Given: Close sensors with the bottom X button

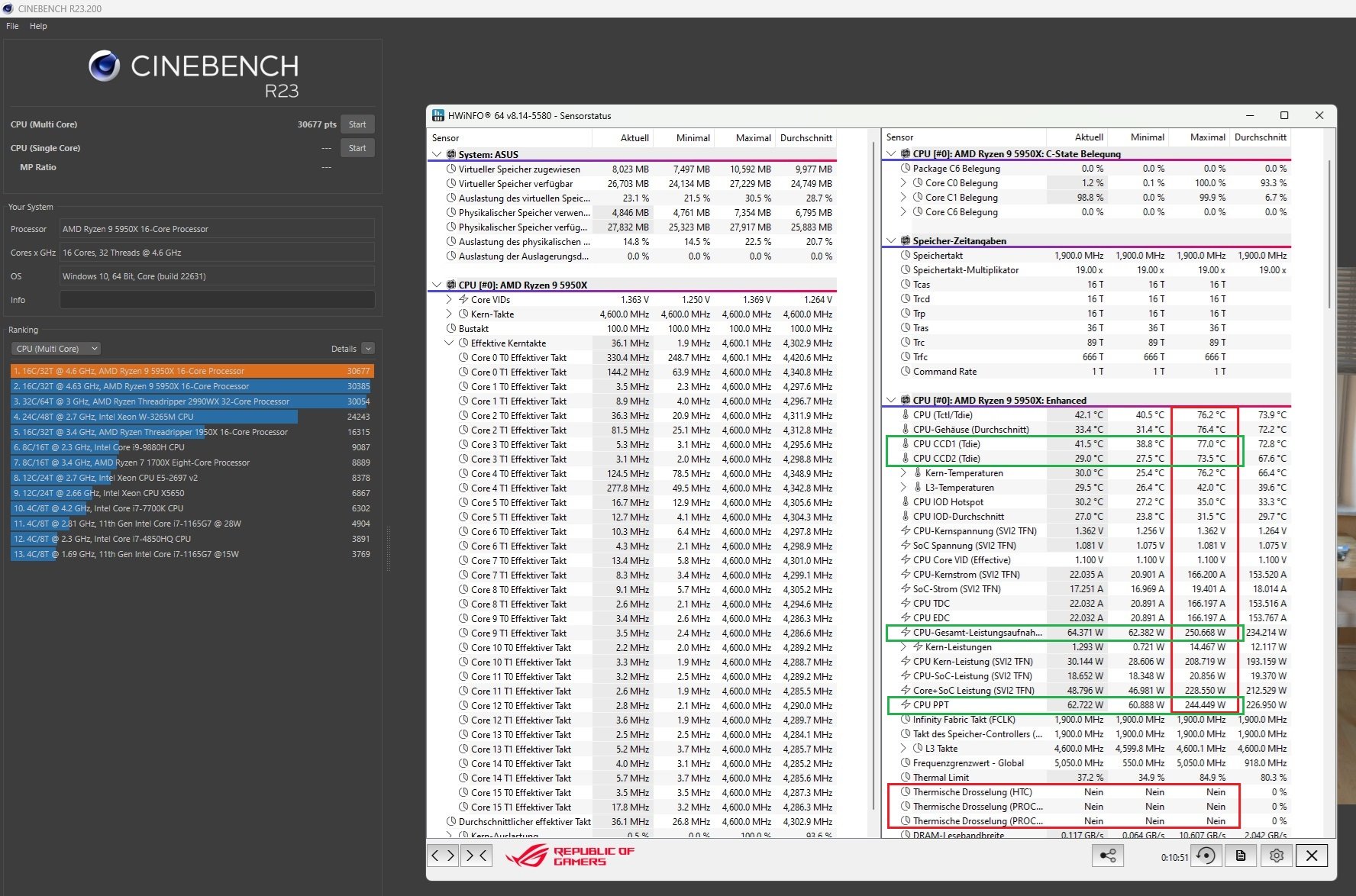Looking at the screenshot, I should click(1312, 856).
